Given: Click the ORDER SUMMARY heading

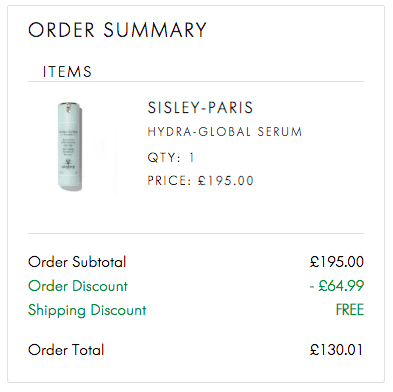Looking at the screenshot, I should pyautogui.click(x=117, y=30).
